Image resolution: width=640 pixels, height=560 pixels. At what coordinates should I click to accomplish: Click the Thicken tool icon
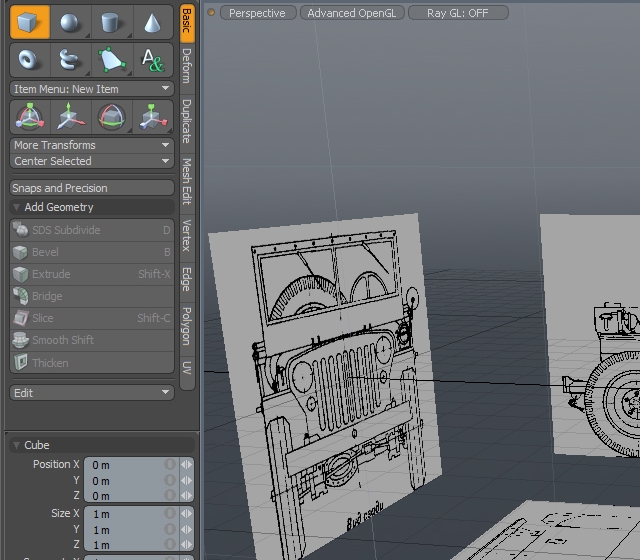tap(20, 362)
